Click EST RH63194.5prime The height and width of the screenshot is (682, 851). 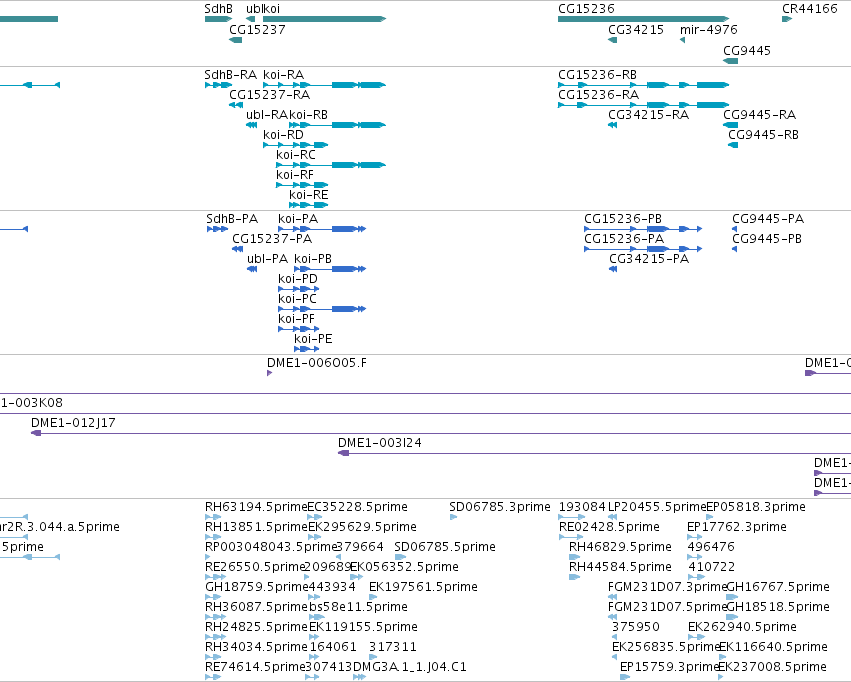[256, 507]
